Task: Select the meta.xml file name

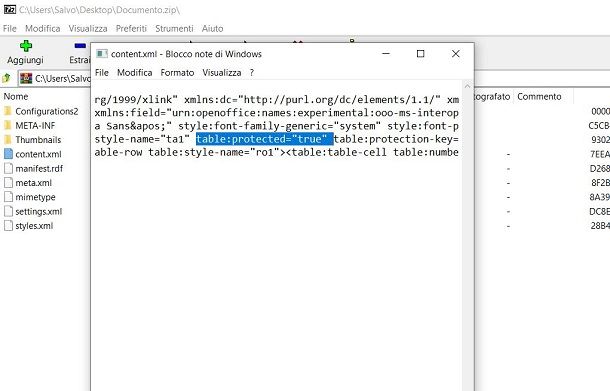Action: pyautogui.click(x=33, y=183)
